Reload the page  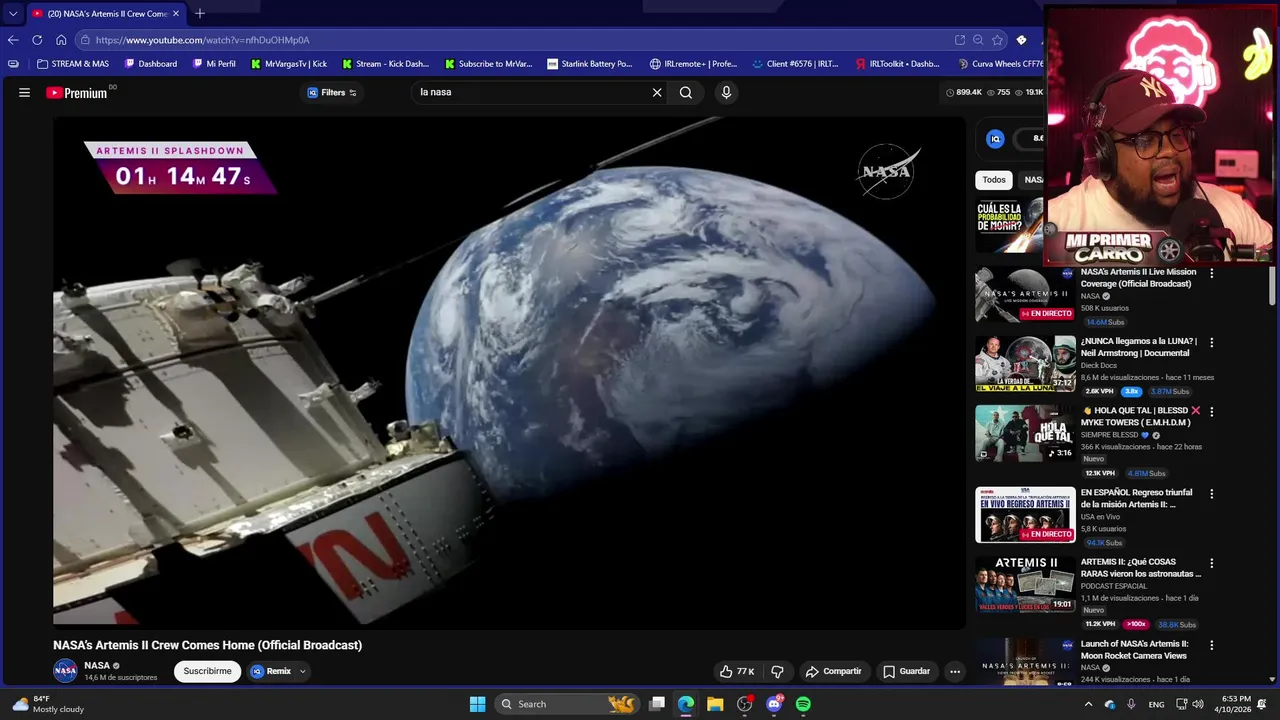click(37, 40)
